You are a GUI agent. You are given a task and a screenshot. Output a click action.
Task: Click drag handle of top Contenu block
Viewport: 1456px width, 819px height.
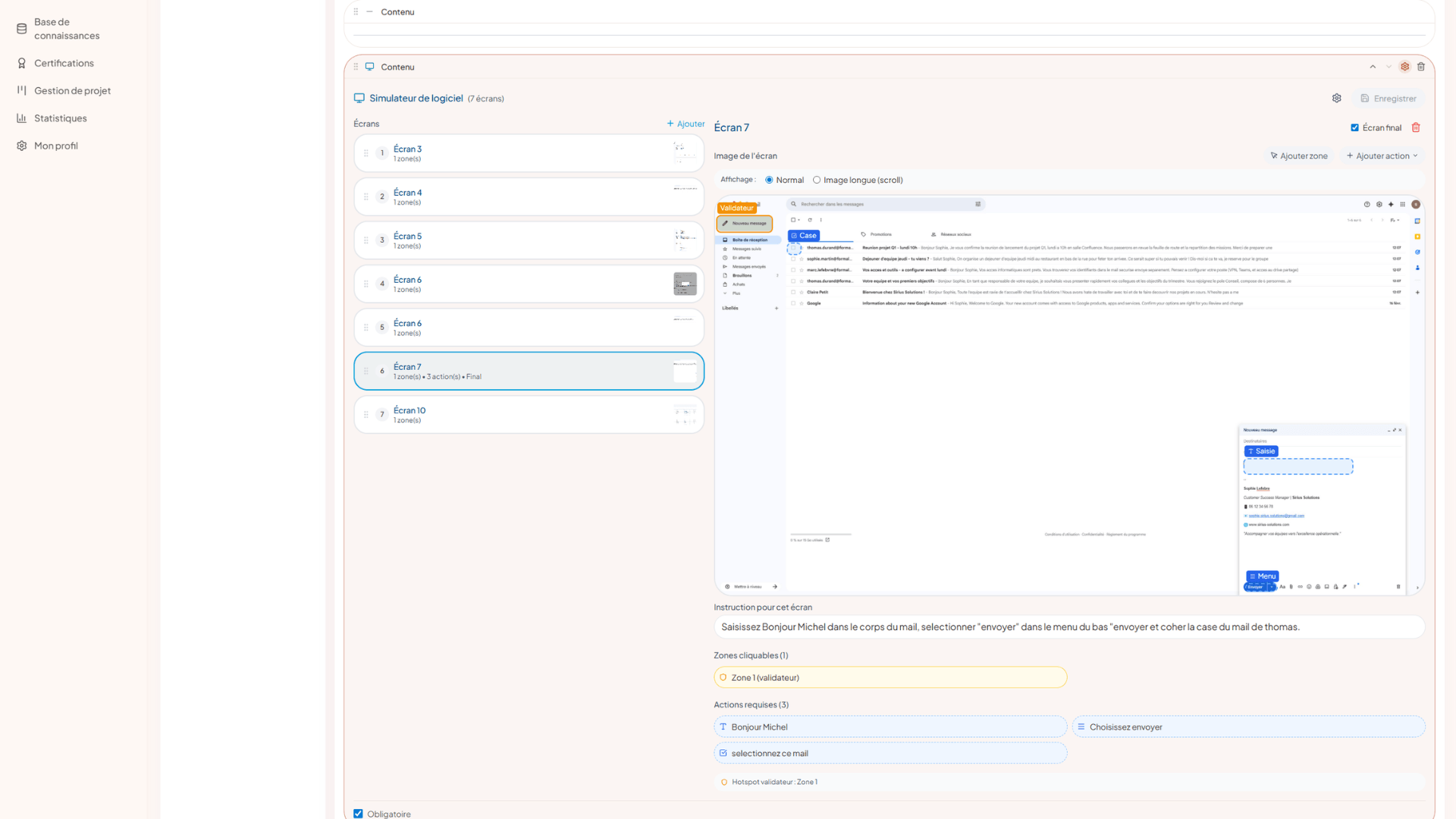356,11
